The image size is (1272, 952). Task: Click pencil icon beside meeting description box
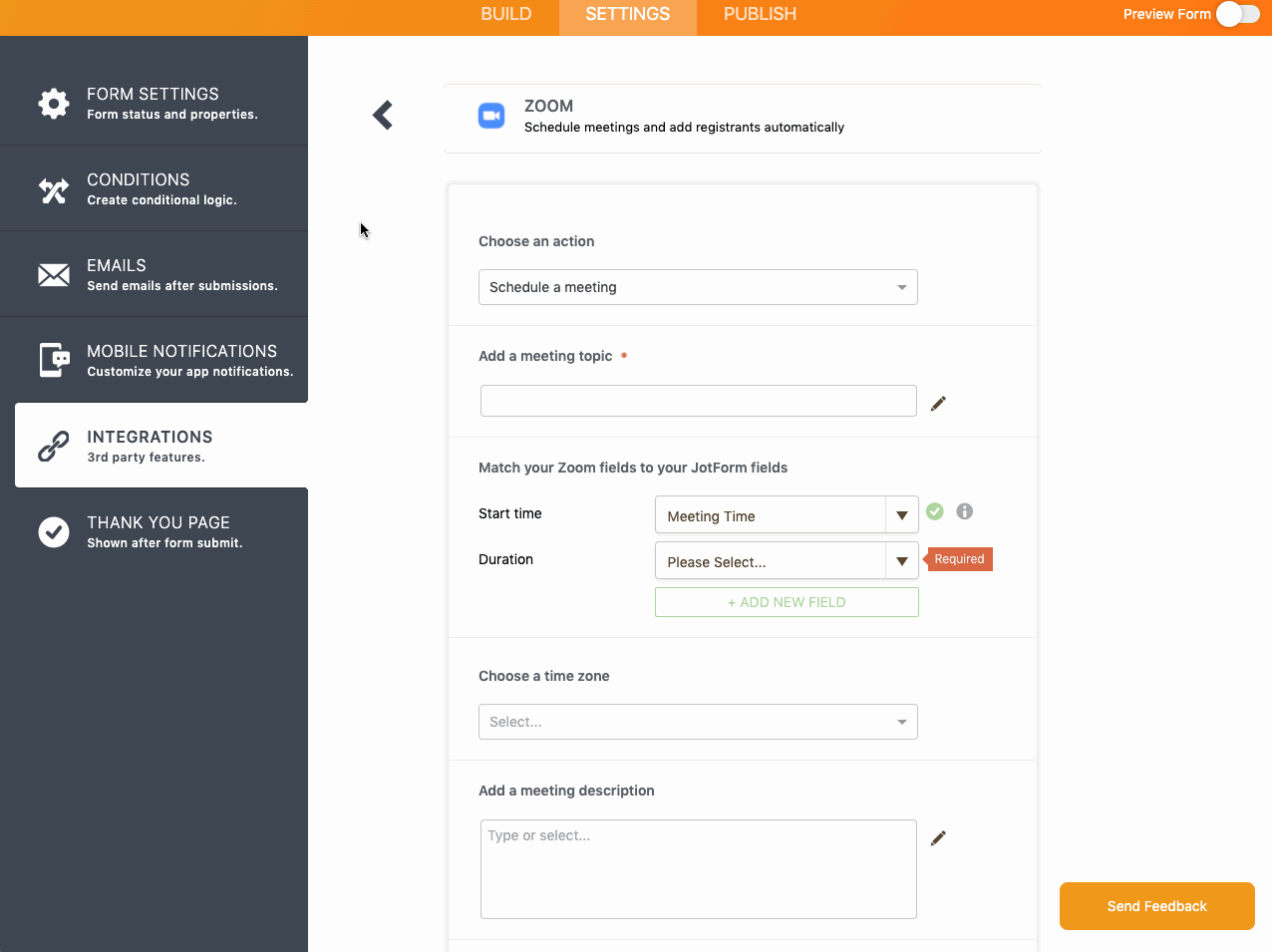point(938,838)
